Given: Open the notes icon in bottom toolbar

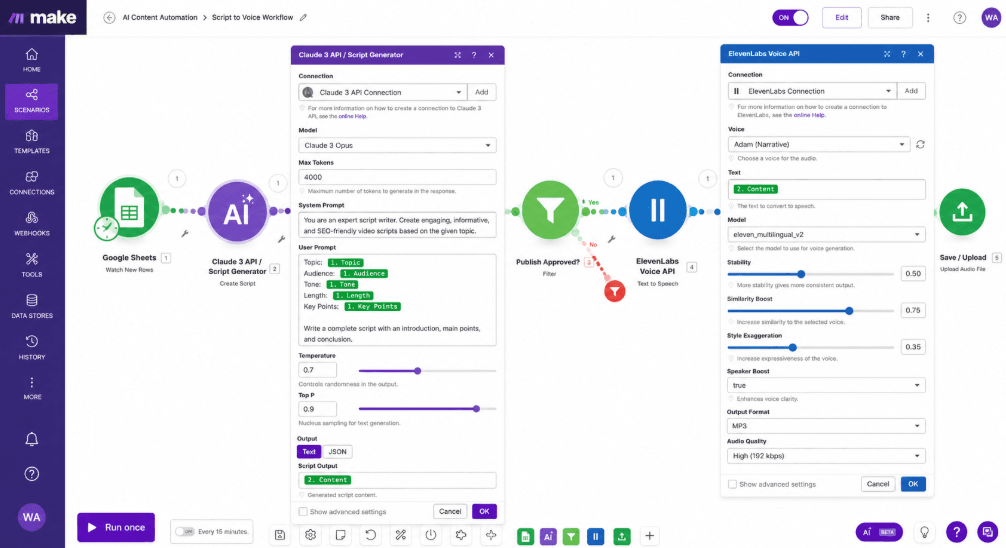Looking at the screenshot, I should tap(341, 535).
